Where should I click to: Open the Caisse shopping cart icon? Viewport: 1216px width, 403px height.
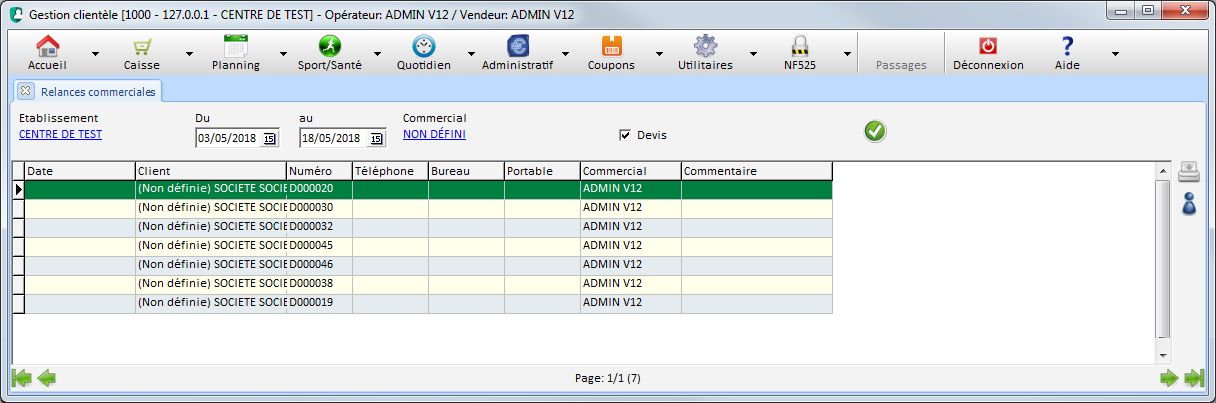pyautogui.click(x=141, y=46)
